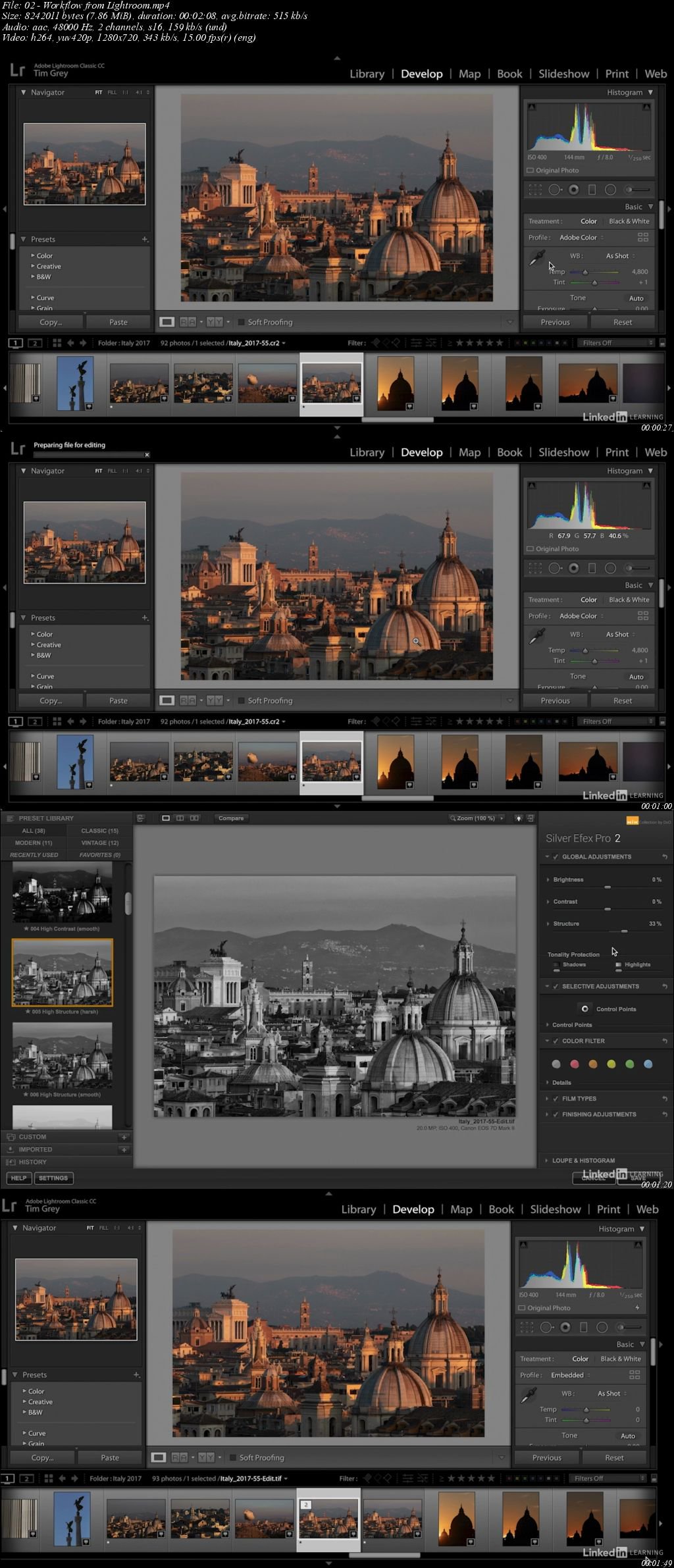Toggle Silver Efex preset library panel icon

coord(140,818)
